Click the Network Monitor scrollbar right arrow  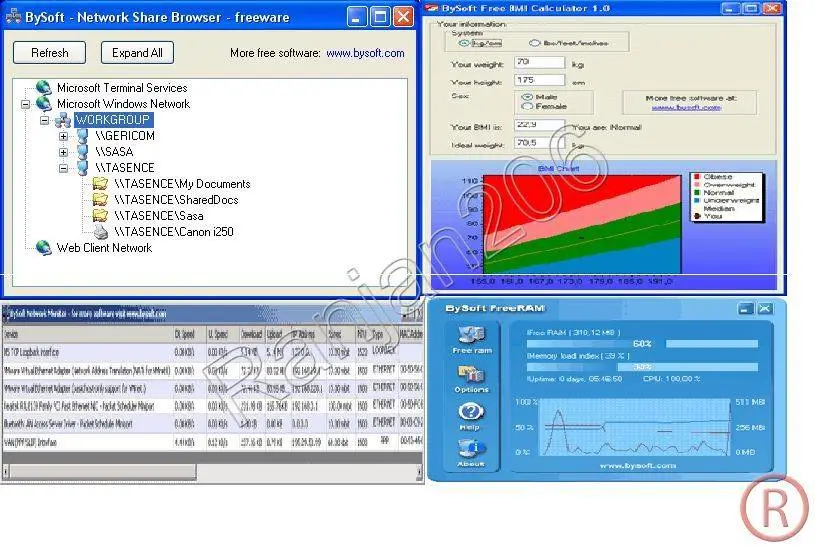[419, 472]
